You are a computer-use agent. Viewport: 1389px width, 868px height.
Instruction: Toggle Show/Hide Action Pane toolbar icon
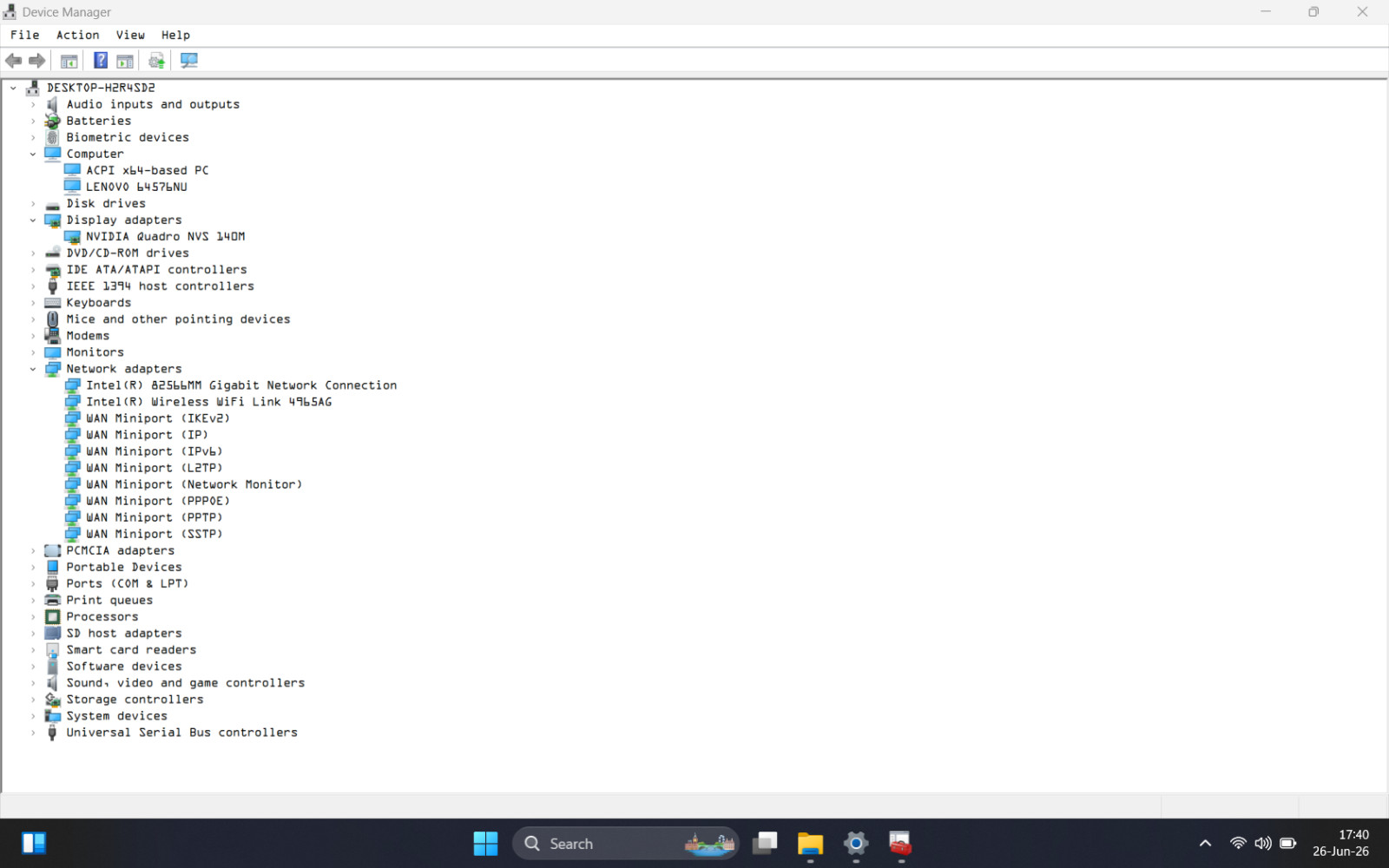(125, 61)
